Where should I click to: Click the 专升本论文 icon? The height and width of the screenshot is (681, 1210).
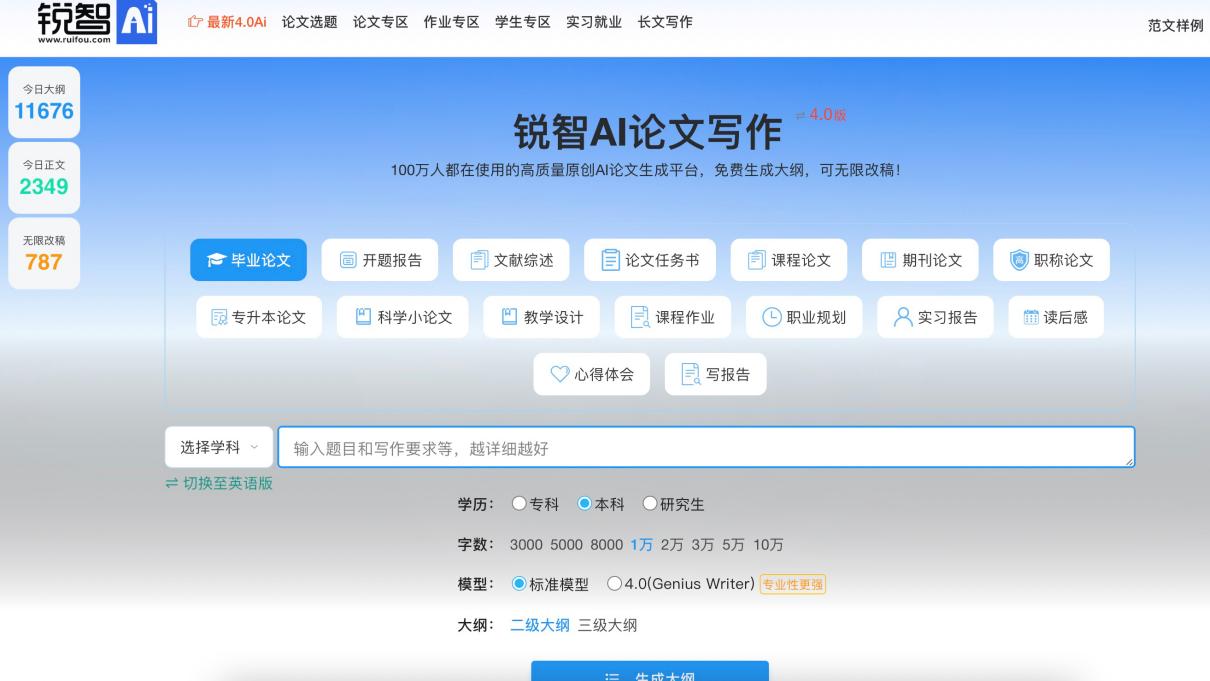pos(219,317)
